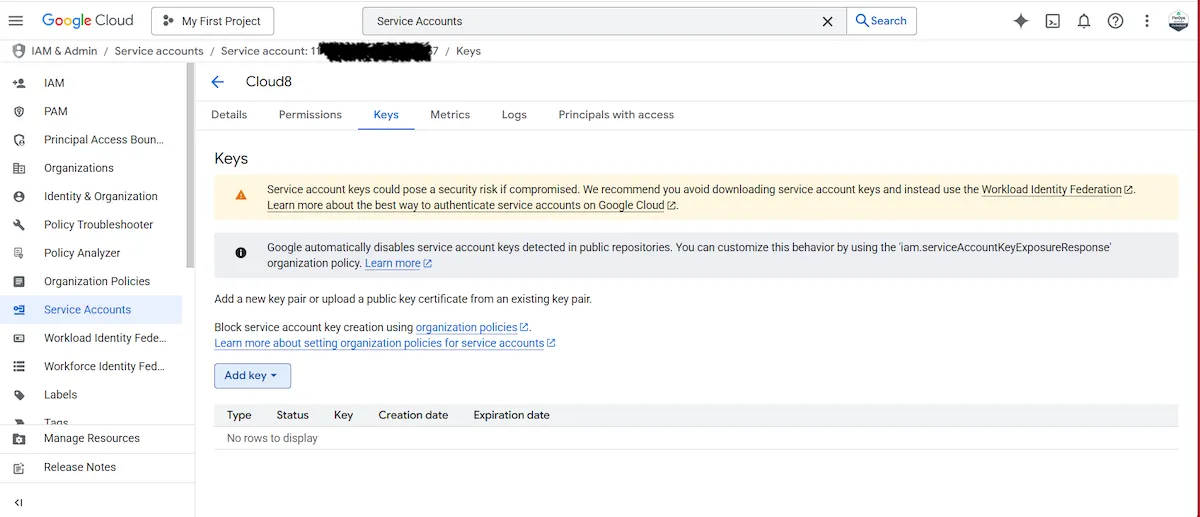Screen dimensions: 1200x517
Task: Click Learn more link in info banner
Action: [x=398, y=263]
